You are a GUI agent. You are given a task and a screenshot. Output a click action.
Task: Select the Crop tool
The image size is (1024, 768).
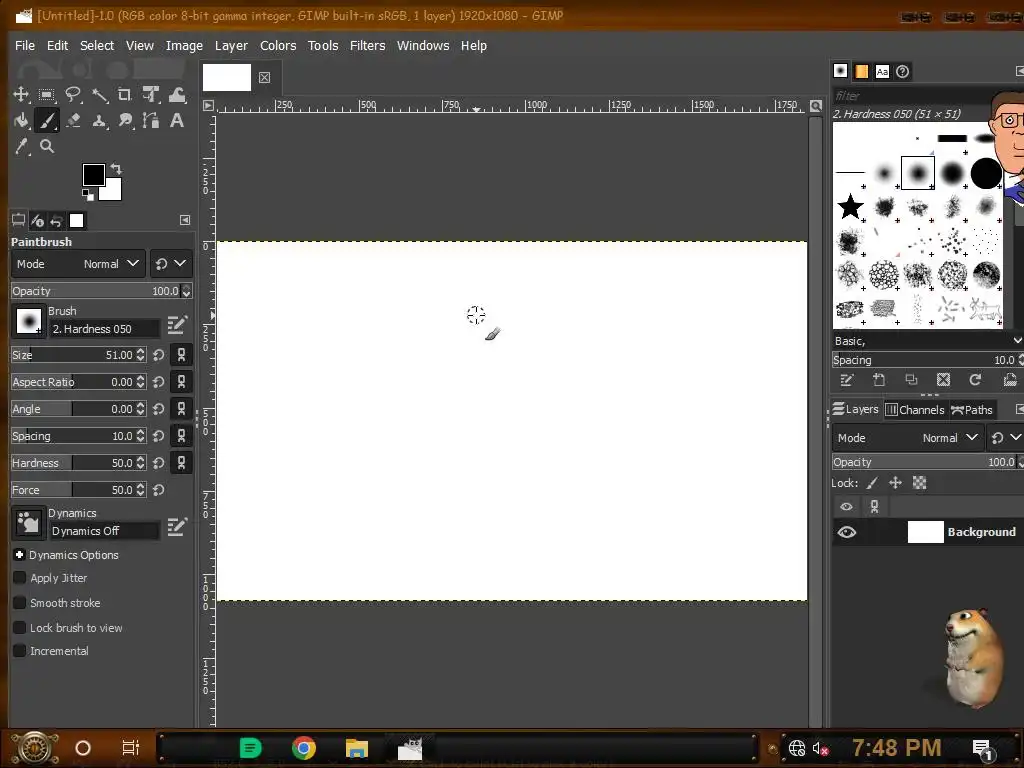(125, 95)
